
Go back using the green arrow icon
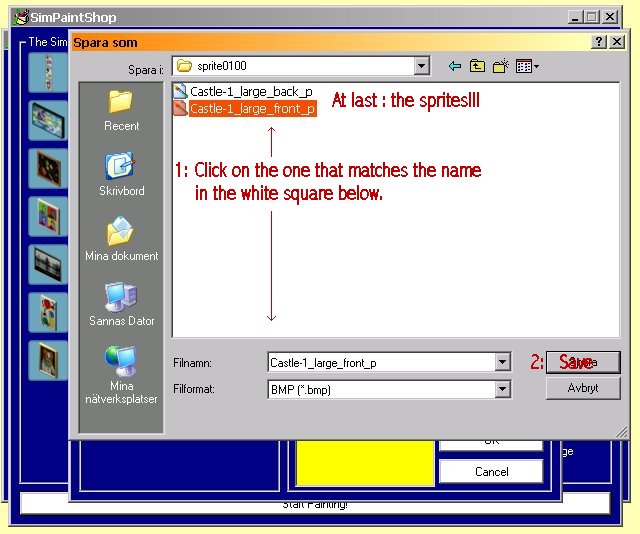click(x=455, y=66)
